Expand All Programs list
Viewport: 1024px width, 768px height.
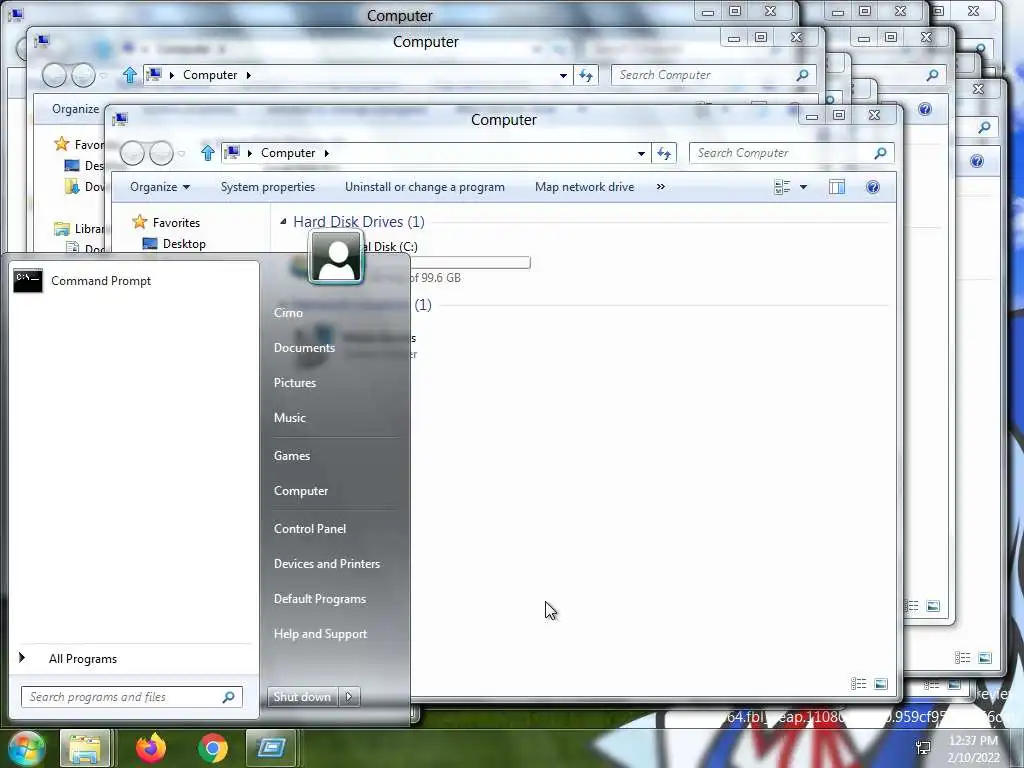(x=82, y=659)
